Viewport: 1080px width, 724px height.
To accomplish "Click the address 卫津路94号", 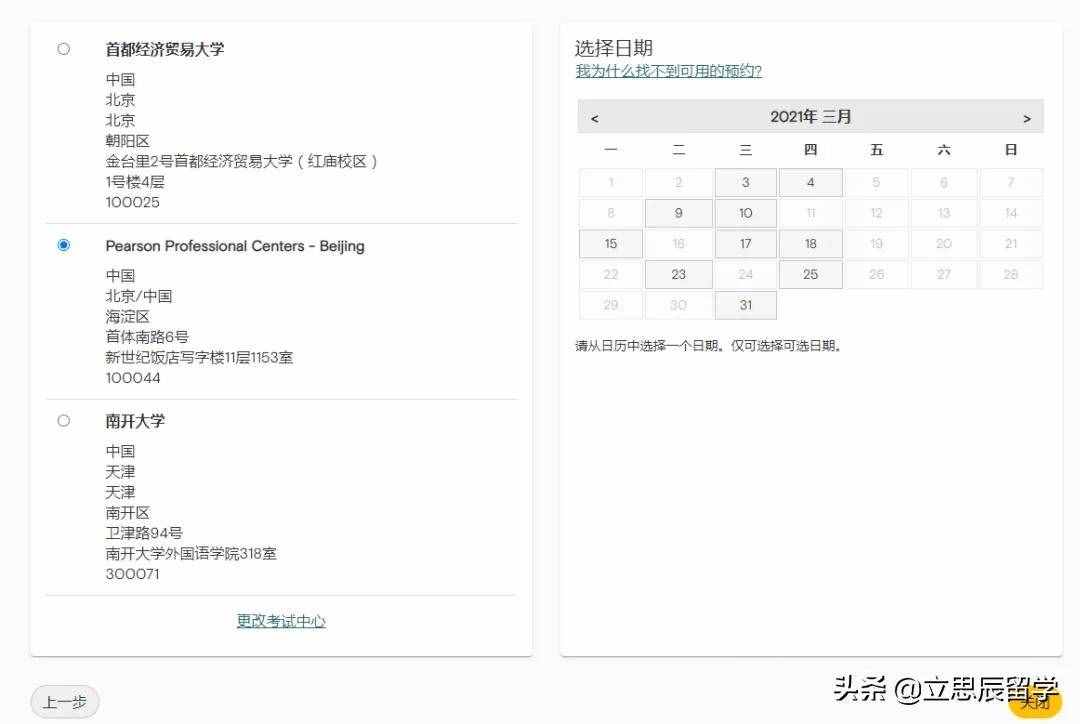I will pyautogui.click(x=144, y=533).
